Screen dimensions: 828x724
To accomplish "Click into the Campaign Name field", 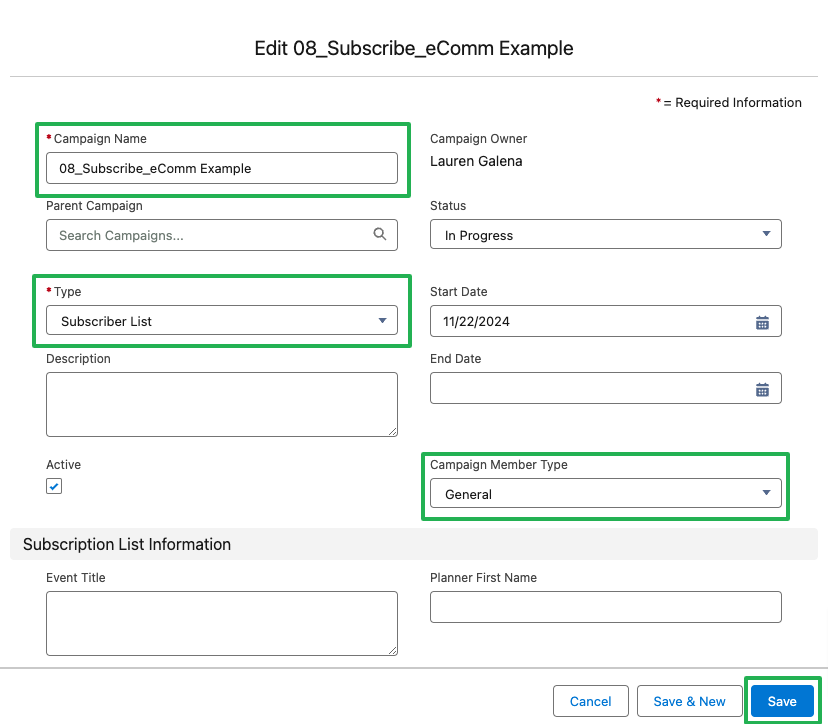I will pos(222,168).
